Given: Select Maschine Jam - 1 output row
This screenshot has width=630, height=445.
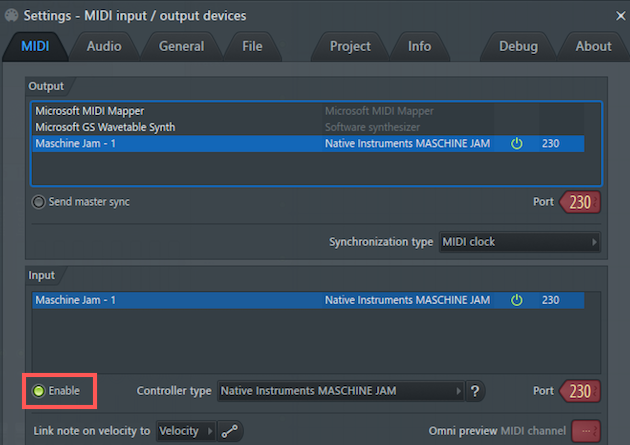Looking at the screenshot, I should click(308, 143).
